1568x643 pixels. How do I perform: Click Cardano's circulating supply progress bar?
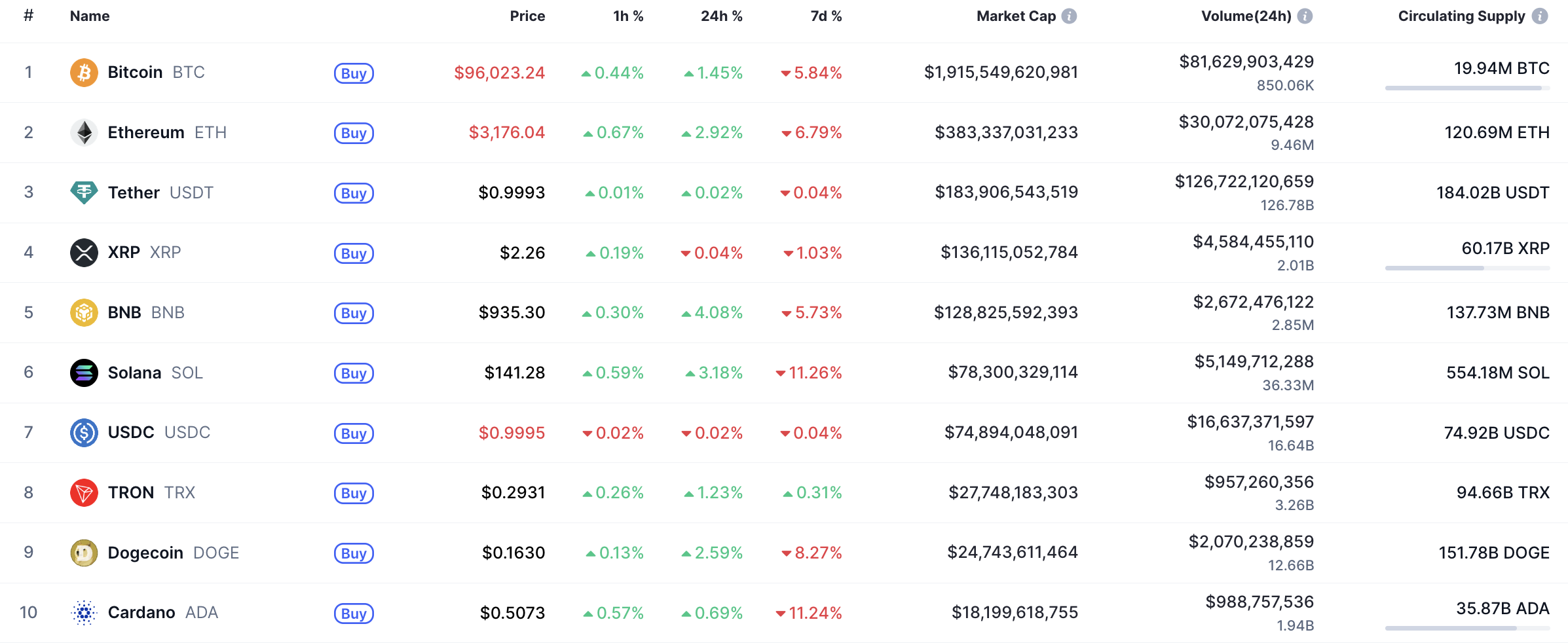tap(1467, 628)
